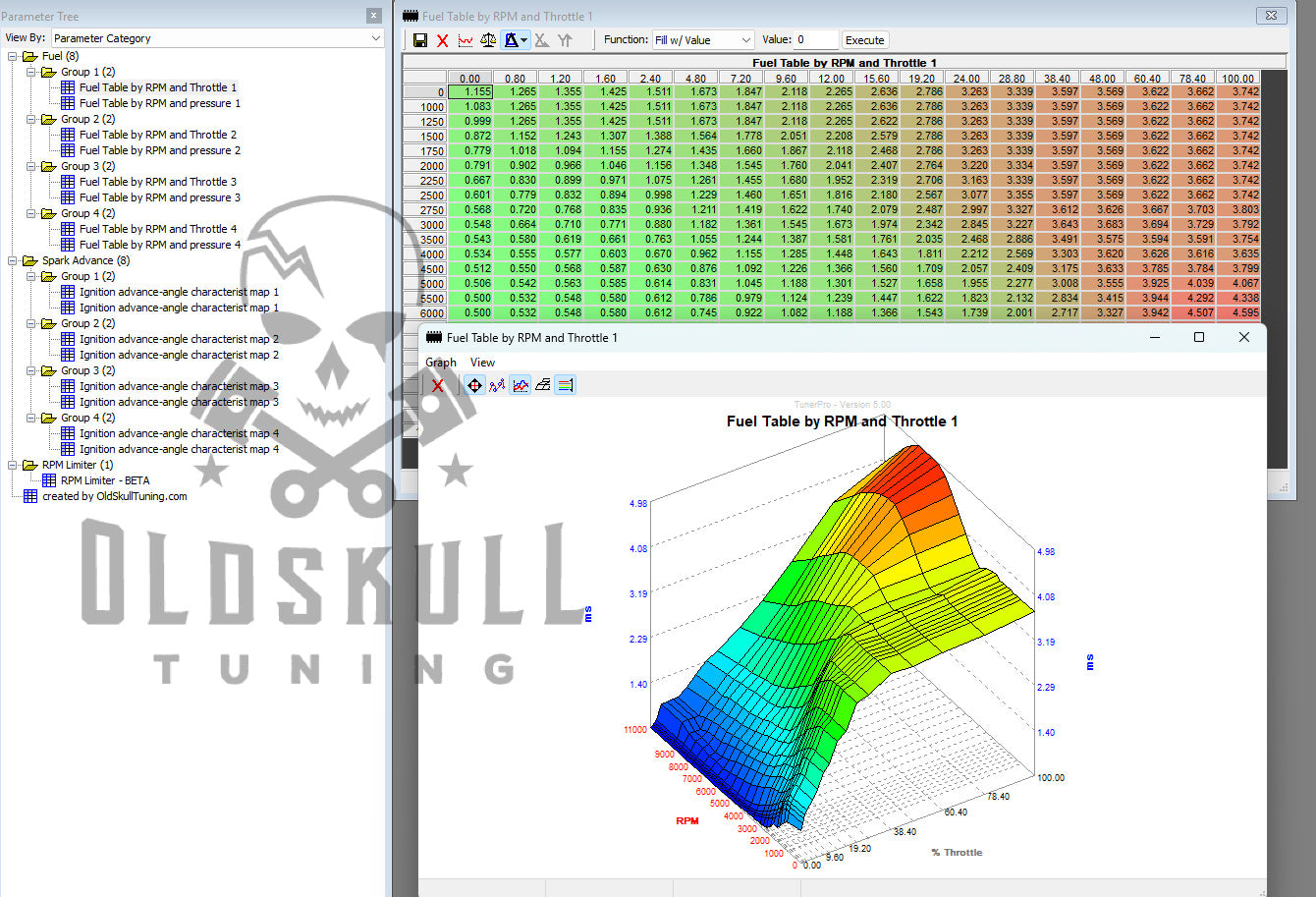
Task: Toggle the rainbow color legend button
Action: [565, 385]
